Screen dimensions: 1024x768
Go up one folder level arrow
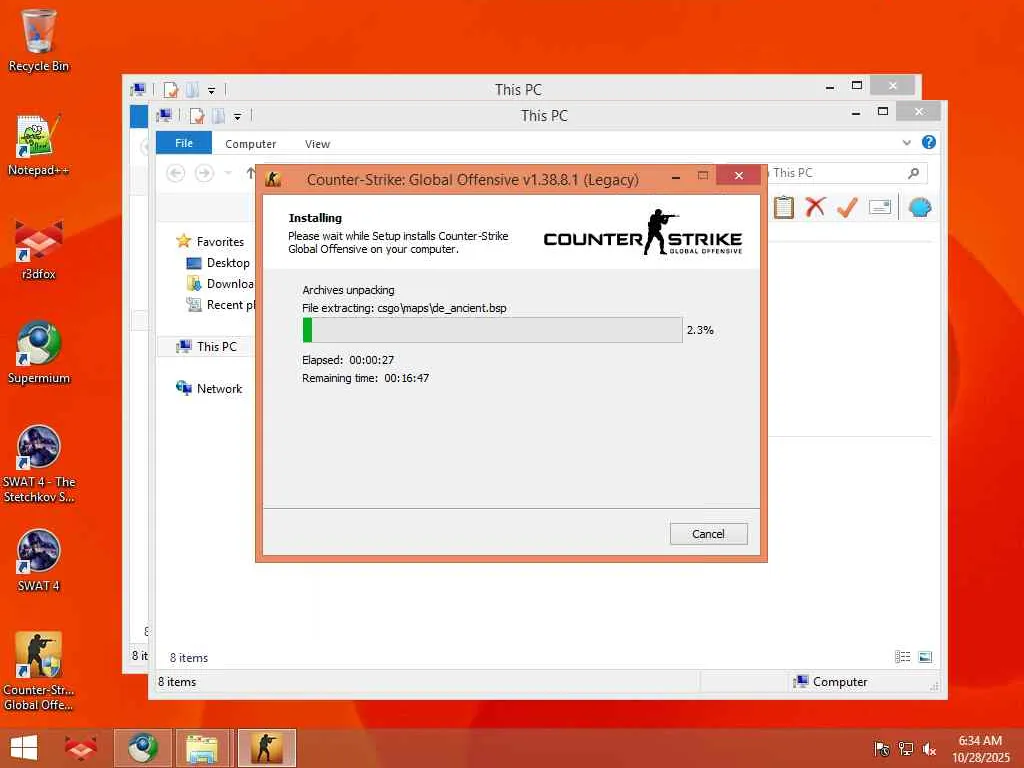point(250,173)
